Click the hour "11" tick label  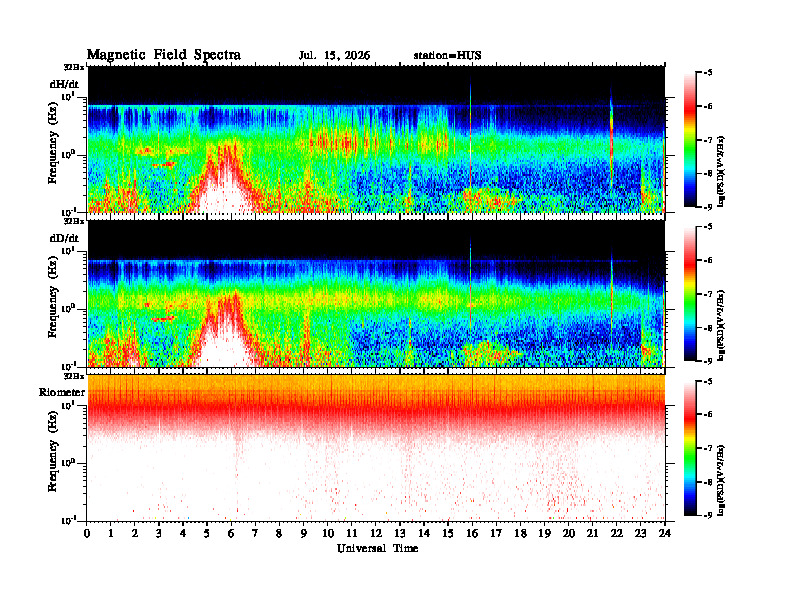pyautogui.click(x=352, y=533)
